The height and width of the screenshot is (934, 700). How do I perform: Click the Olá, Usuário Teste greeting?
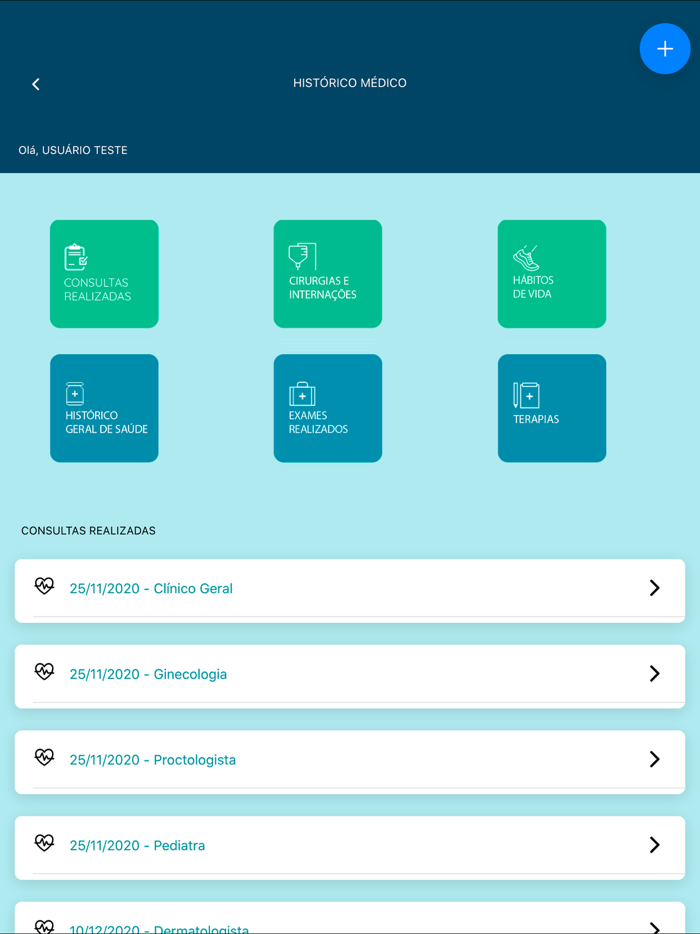[73, 151]
